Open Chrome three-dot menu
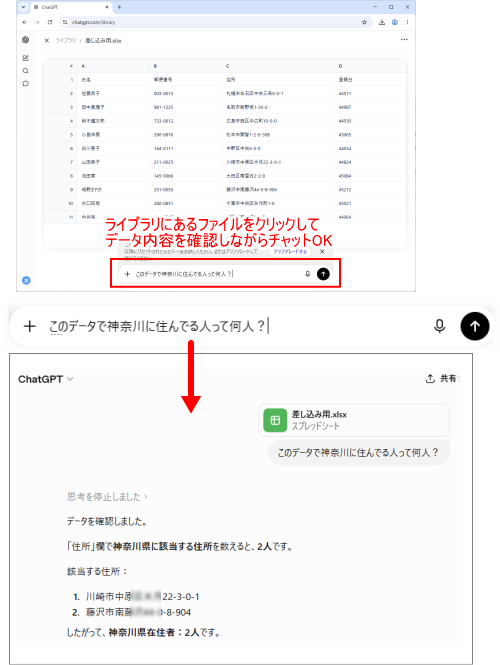Image resolution: width=500 pixels, height=665 pixels. point(407,22)
